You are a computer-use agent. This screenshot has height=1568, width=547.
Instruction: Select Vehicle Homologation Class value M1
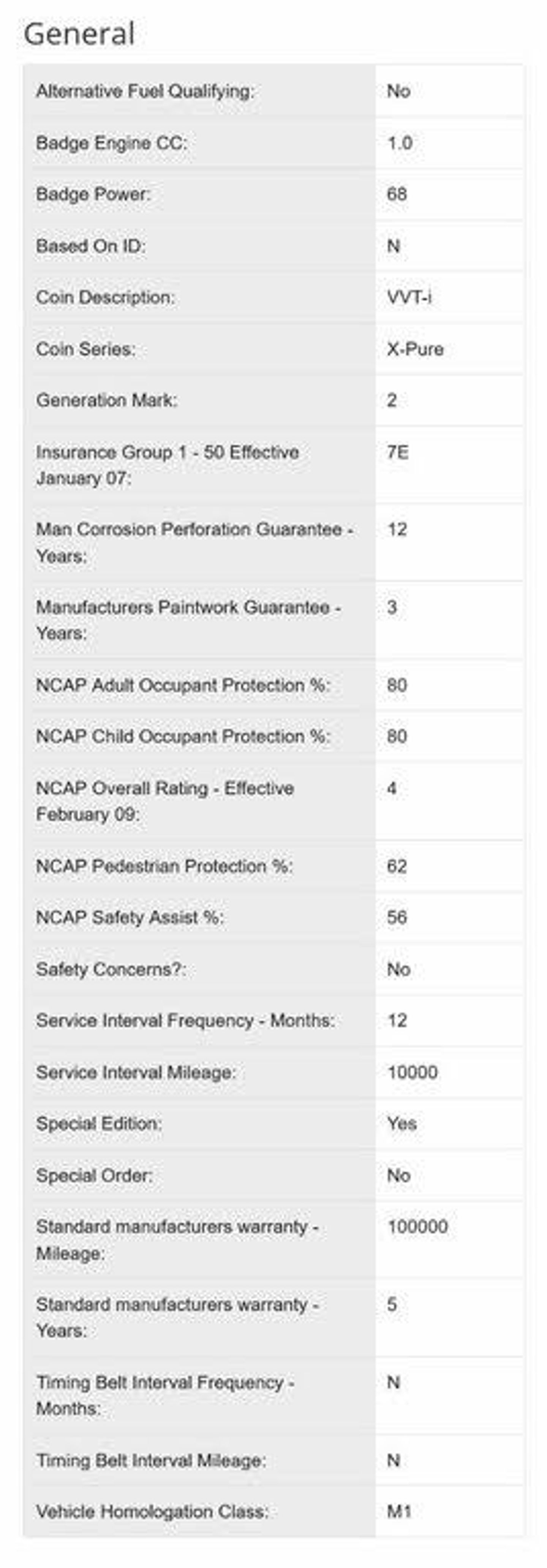[399, 1511]
